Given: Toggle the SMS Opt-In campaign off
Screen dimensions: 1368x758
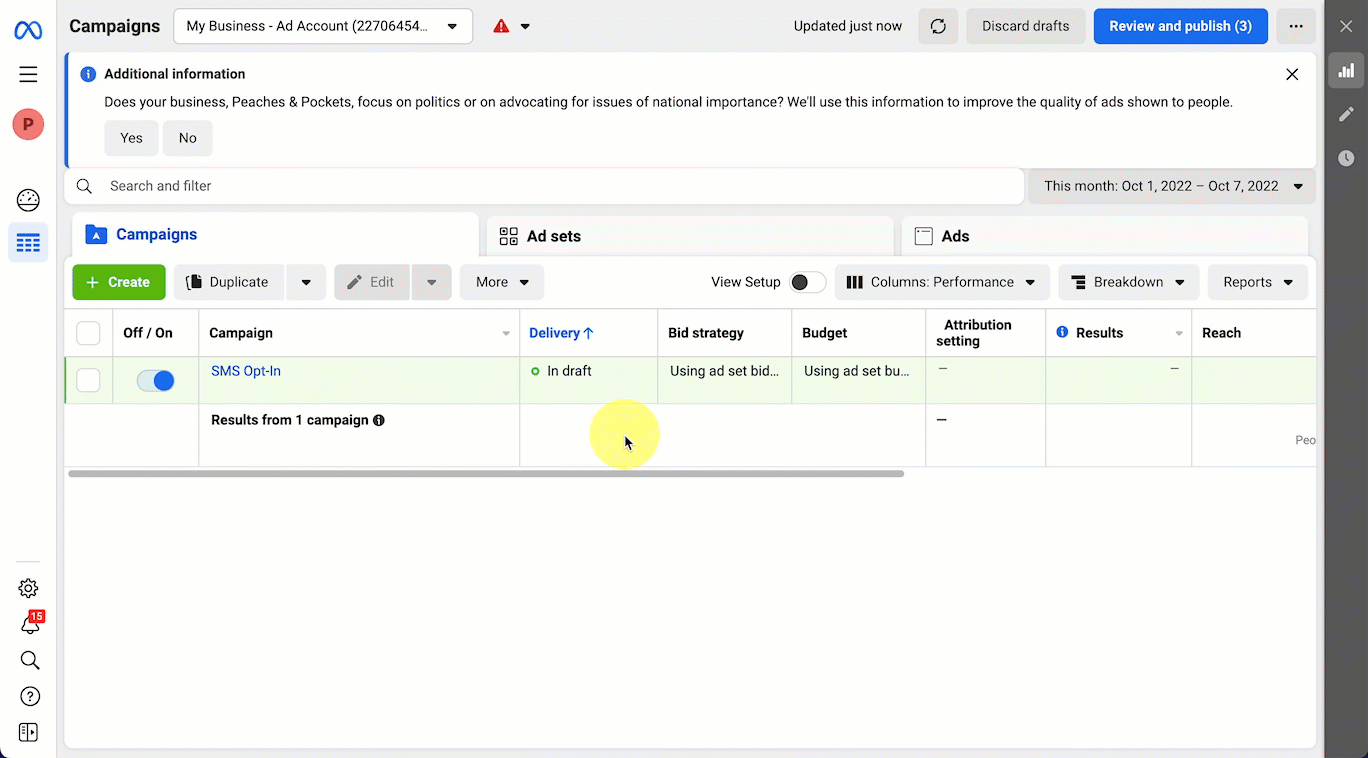Looking at the screenshot, I should (156, 381).
